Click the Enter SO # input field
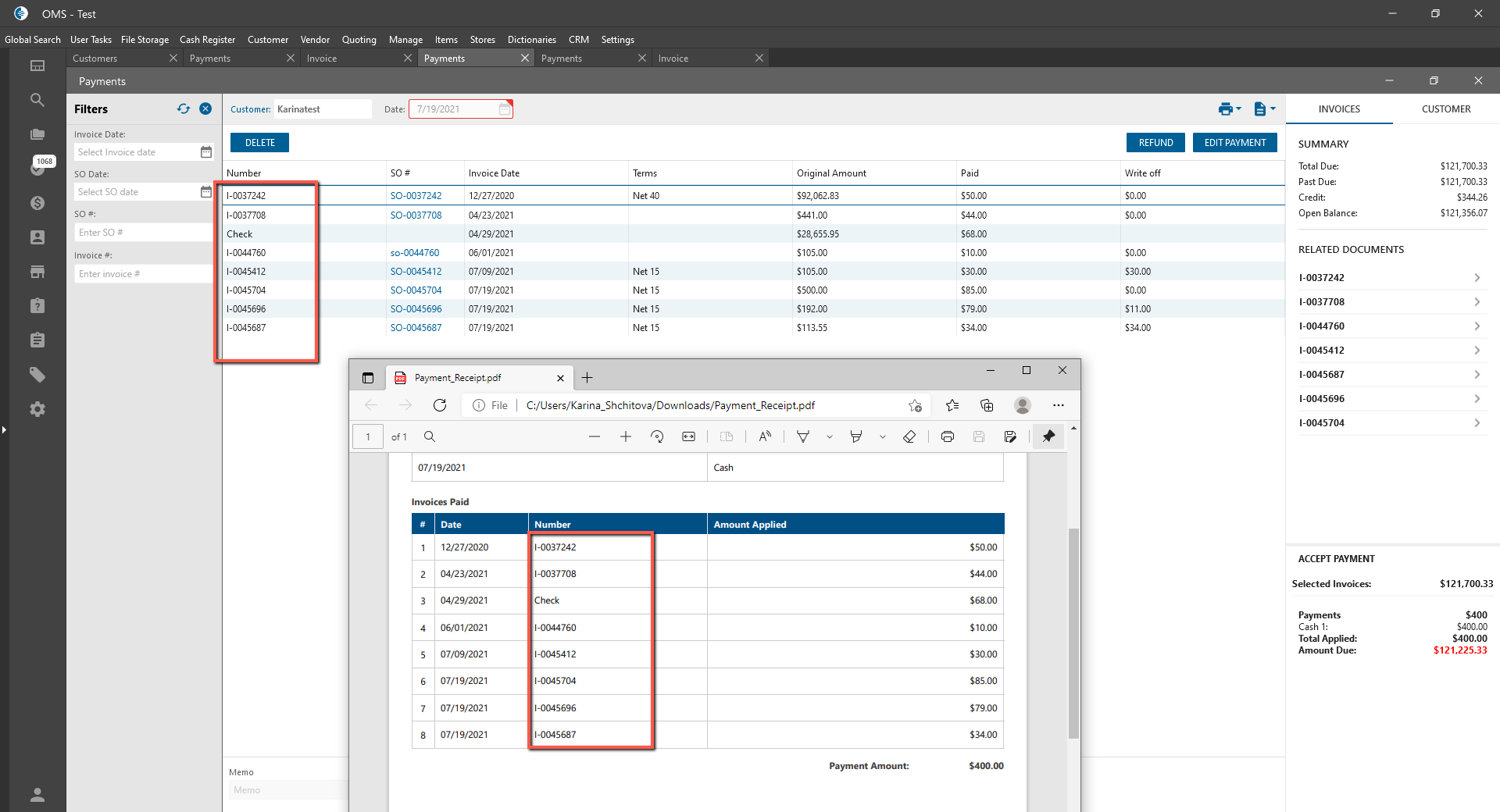 pos(143,233)
